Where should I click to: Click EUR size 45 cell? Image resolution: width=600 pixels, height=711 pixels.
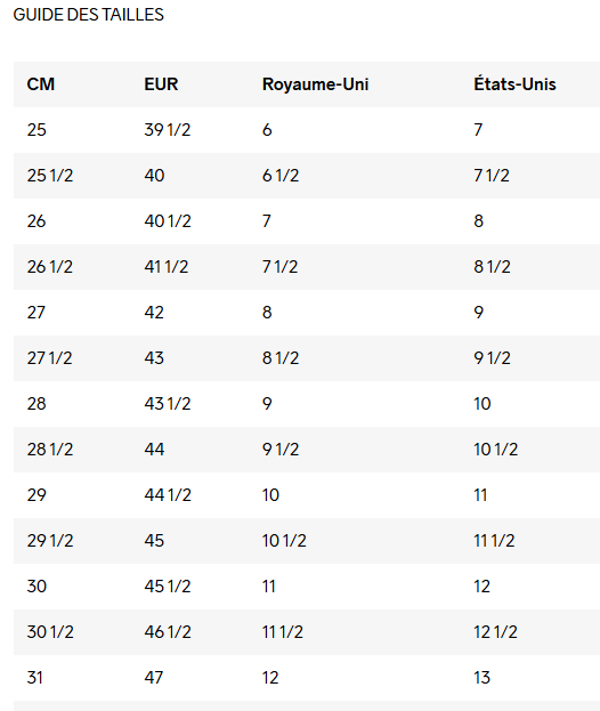click(155, 540)
